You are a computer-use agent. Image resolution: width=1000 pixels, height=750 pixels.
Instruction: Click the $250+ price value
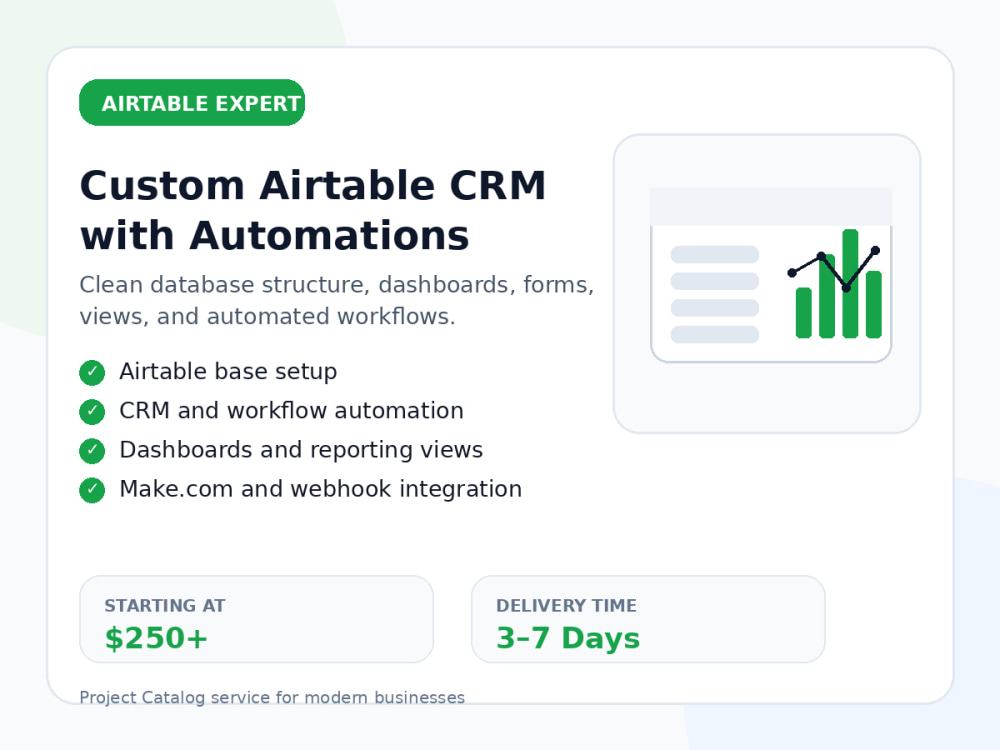point(156,638)
